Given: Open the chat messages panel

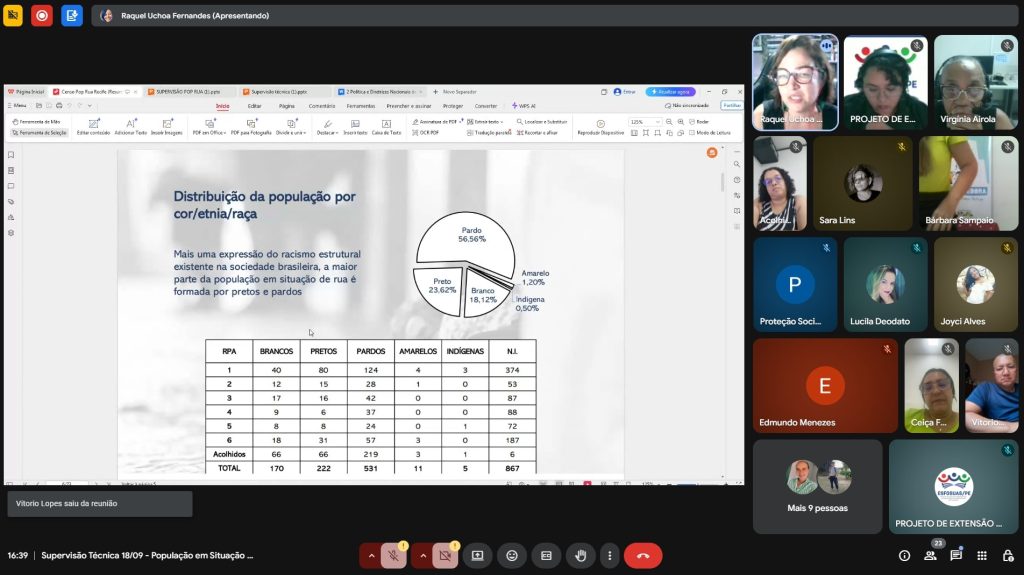Looking at the screenshot, I should coord(956,555).
